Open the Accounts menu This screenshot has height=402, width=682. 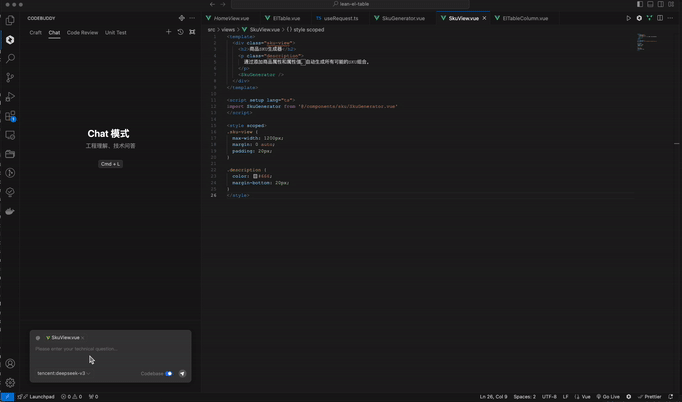(x=10, y=363)
